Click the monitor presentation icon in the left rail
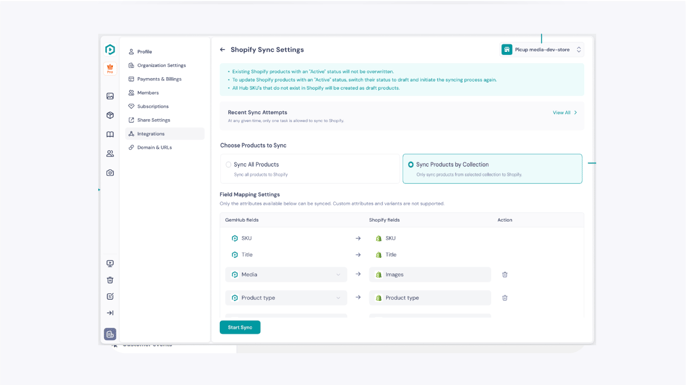Viewport: 688px width, 385px height. coord(110,263)
